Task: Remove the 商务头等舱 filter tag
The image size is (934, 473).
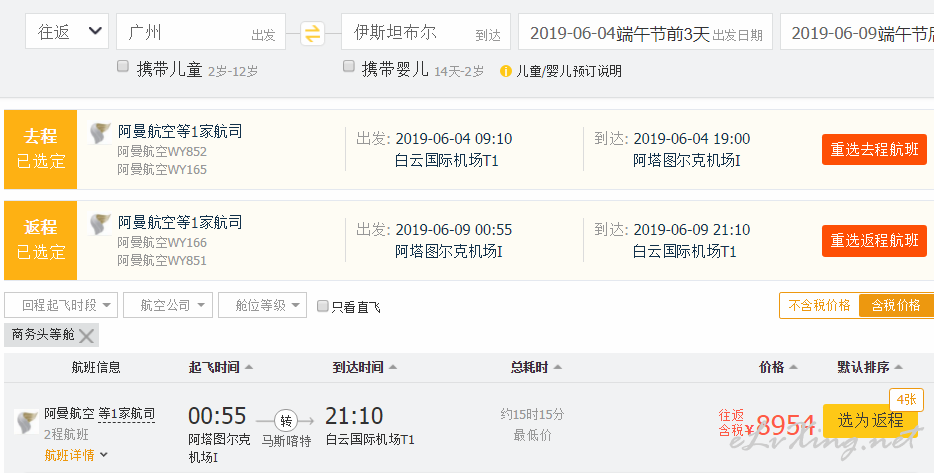Action: click(x=87, y=335)
